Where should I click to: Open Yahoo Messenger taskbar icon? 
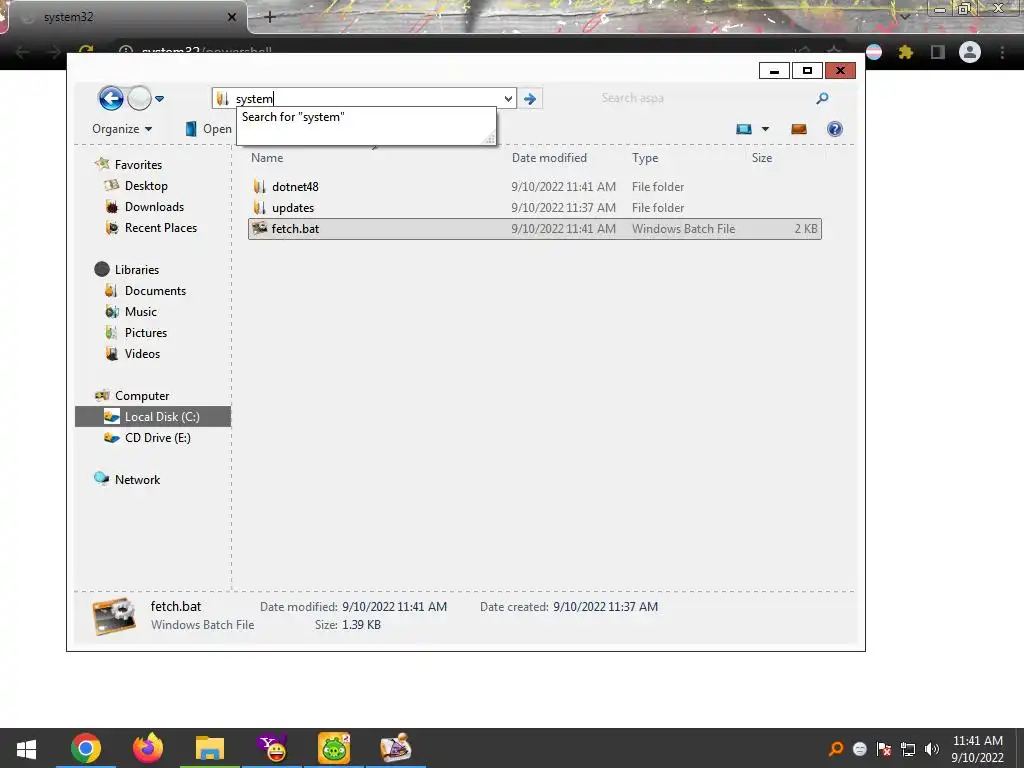click(272, 748)
